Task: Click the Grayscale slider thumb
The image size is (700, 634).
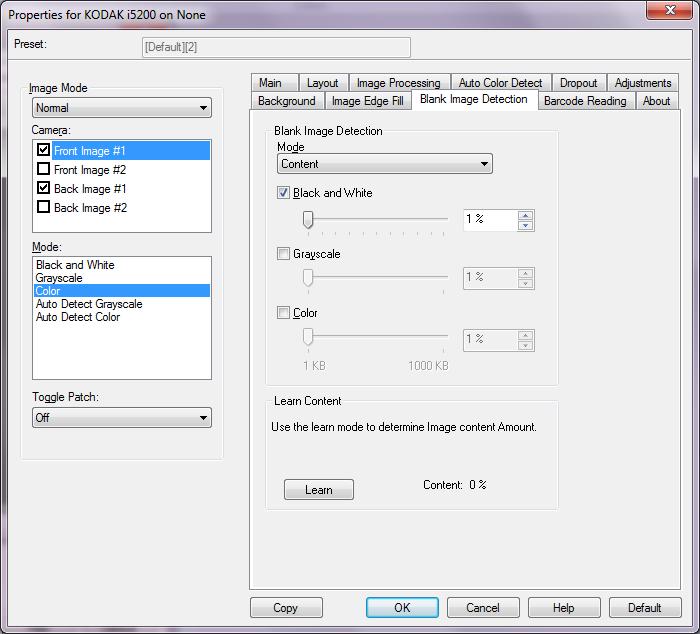Action: pyautogui.click(x=308, y=278)
